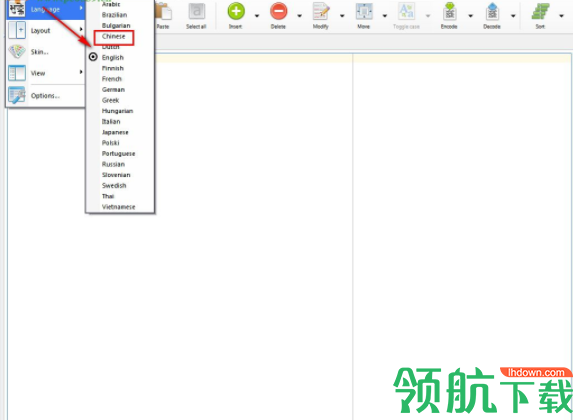Click the Language menu icon

(x=17, y=9)
